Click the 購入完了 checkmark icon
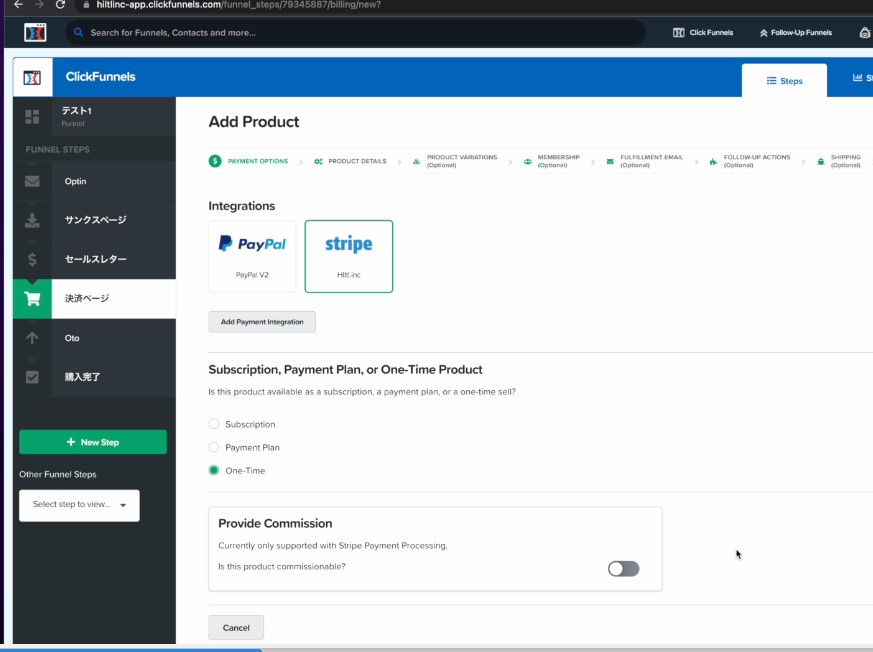Viewport: 873px width, 652px height. click(x=32, y=378)
